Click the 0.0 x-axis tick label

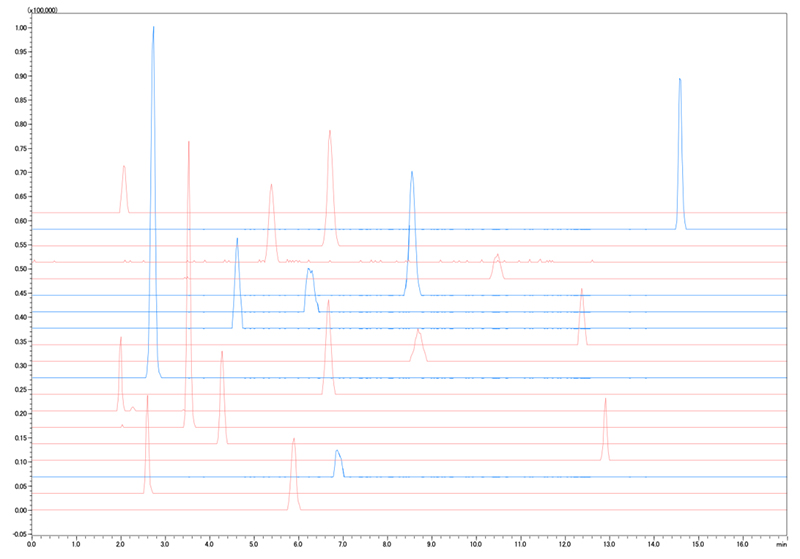point(32,546)
